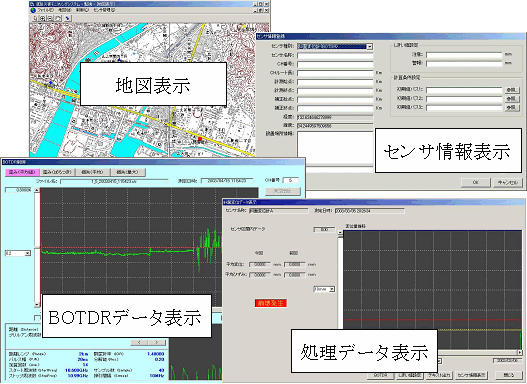Select the 傾向(平均) tab in BOTDR window

pyautogui.click(x=93, y=172)
